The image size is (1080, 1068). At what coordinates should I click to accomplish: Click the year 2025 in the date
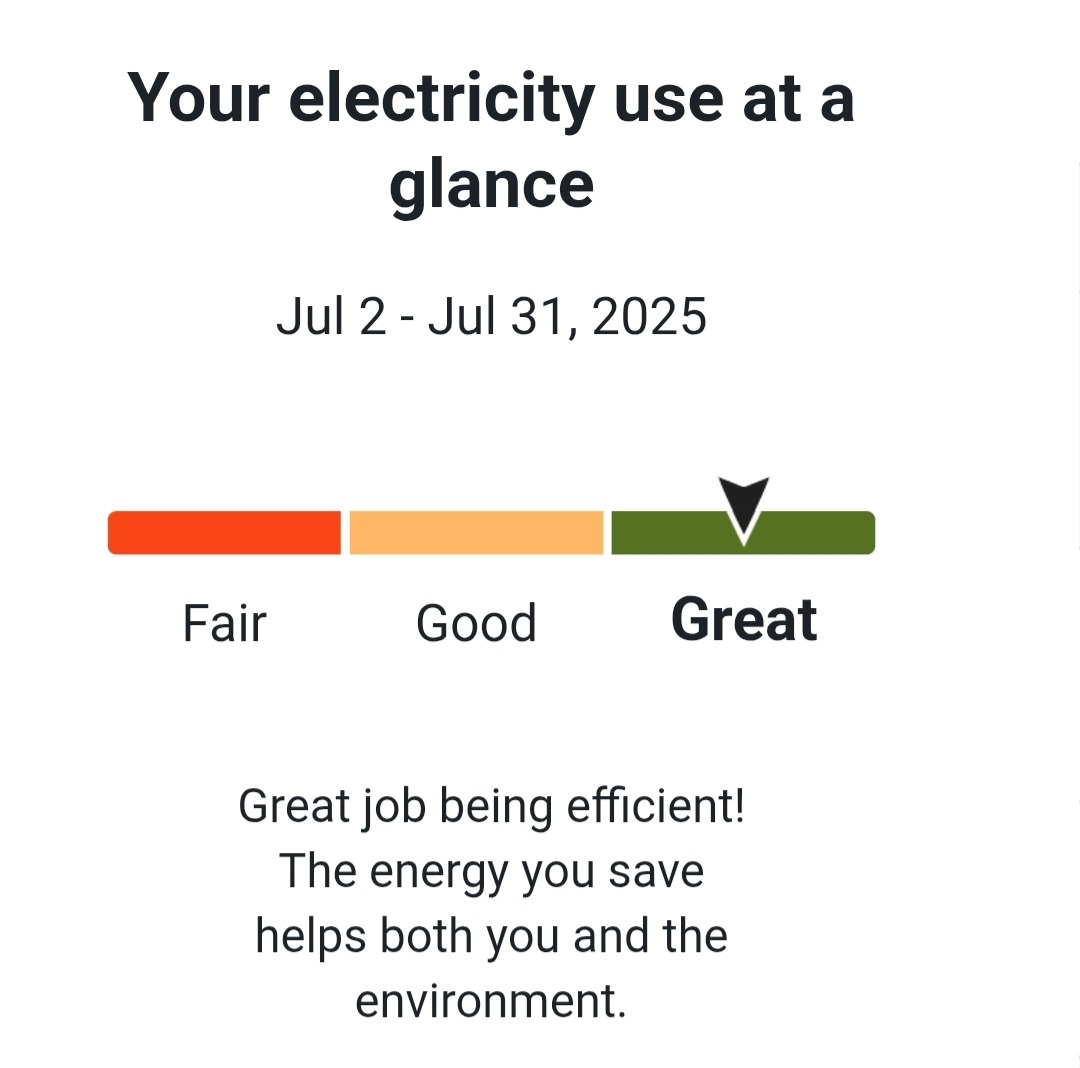[649, 317]
